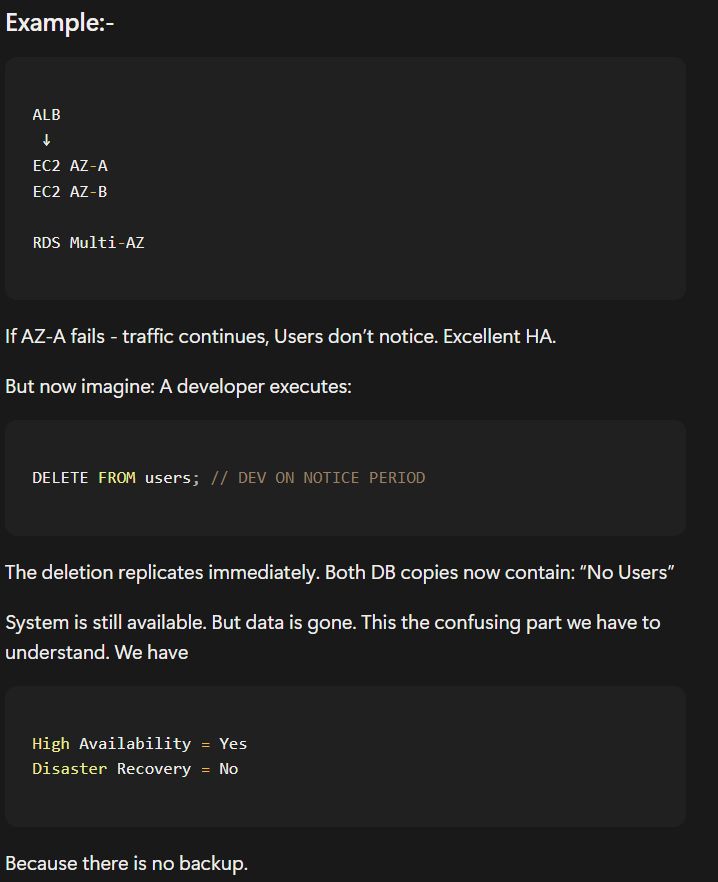Click 'users;' in the SQL statement
The height and width of the screenshot is (882, 718).
(172, 478)
